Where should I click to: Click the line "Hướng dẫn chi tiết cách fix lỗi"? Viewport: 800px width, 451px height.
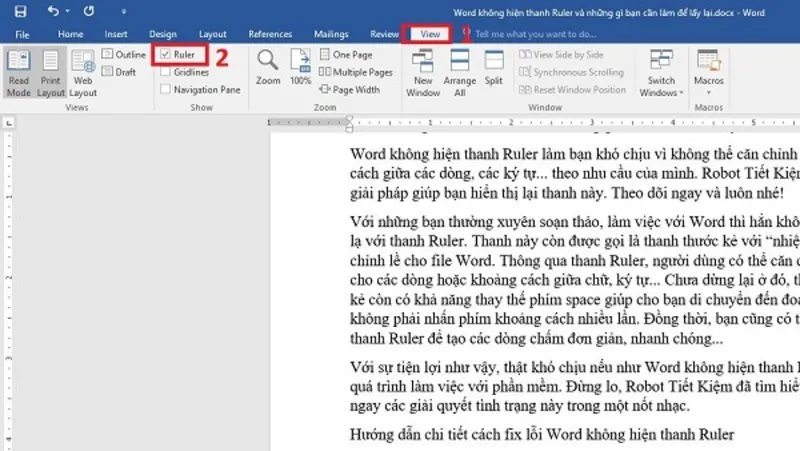[x=542, y=435]
